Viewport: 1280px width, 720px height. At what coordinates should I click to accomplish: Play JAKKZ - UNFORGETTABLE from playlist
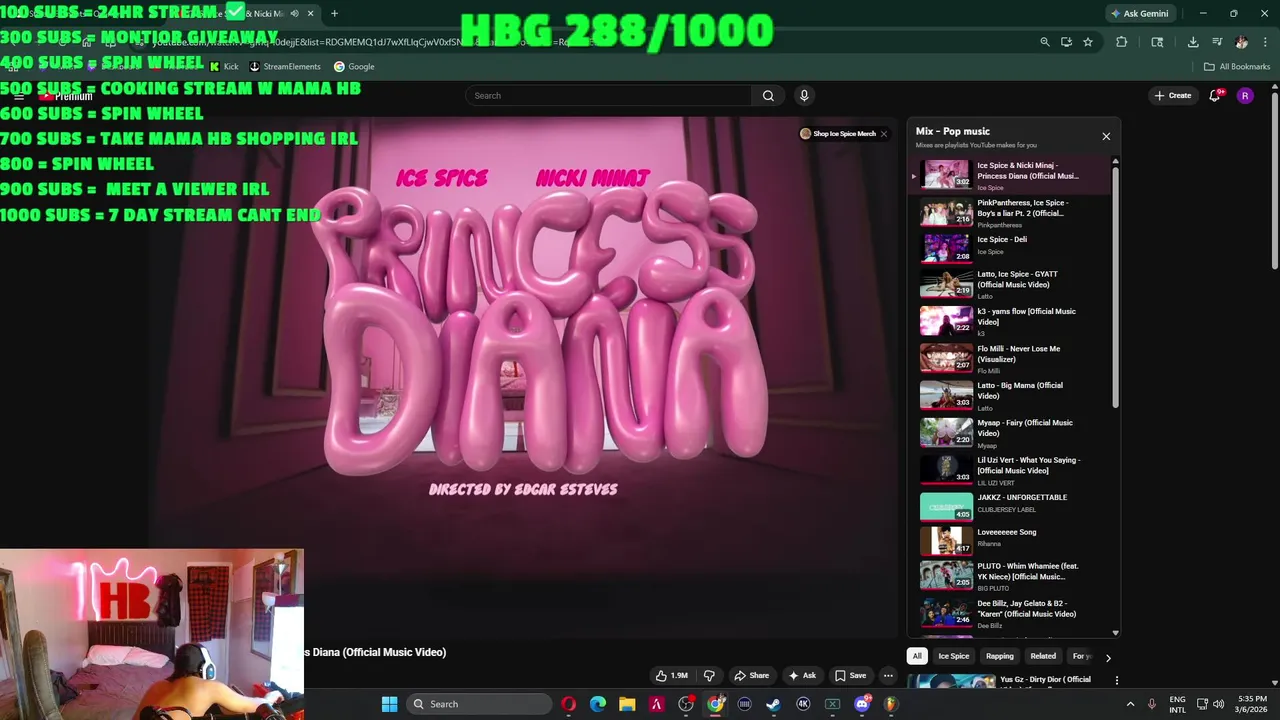(x=1010, y=506)
